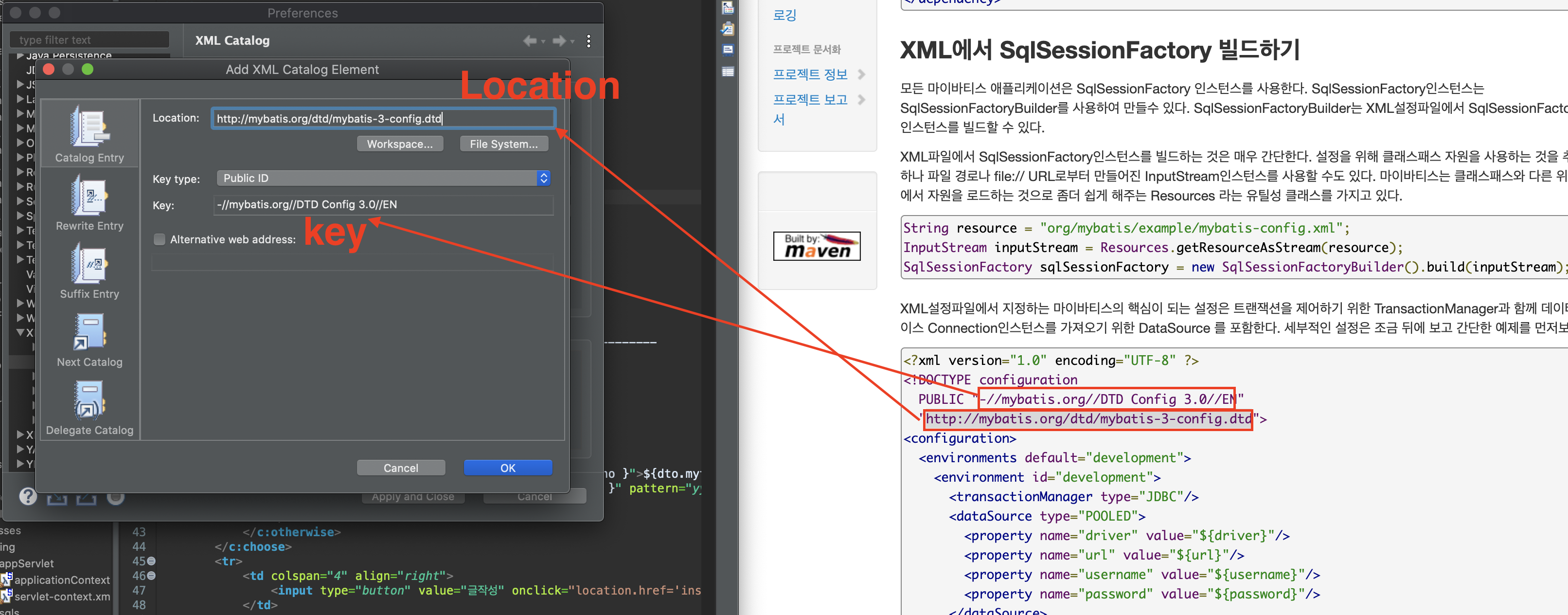
Task: Collapse fold marker on code line 45
Action: pos(152,561)
